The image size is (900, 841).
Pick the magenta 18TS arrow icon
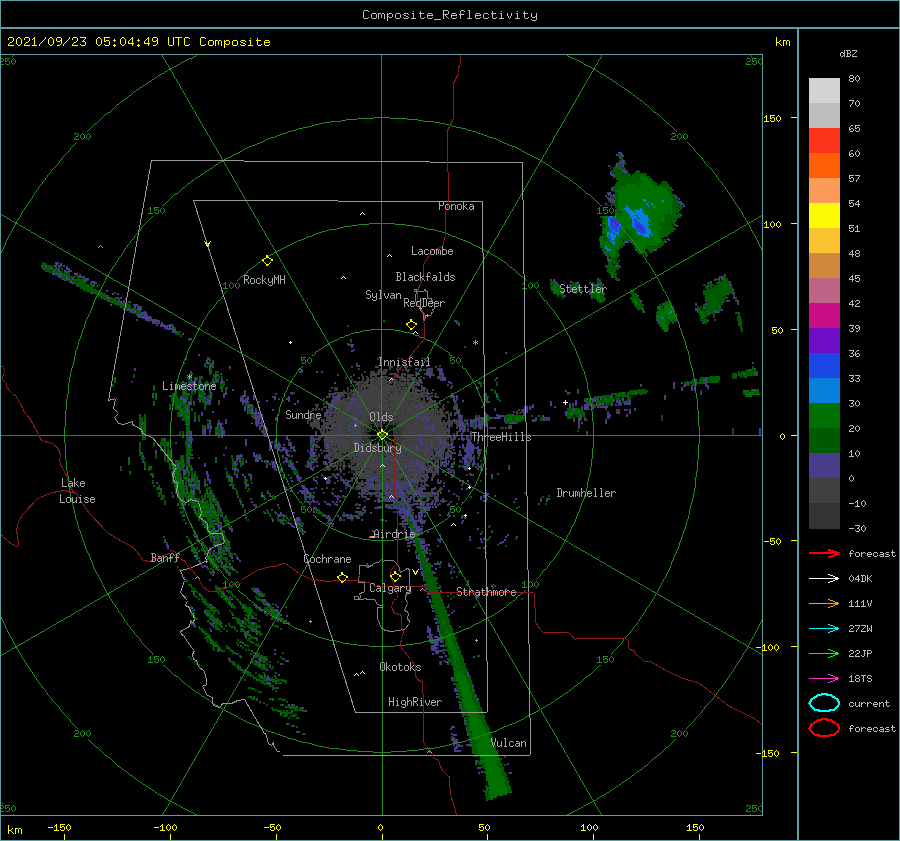[x=824, y=679]
